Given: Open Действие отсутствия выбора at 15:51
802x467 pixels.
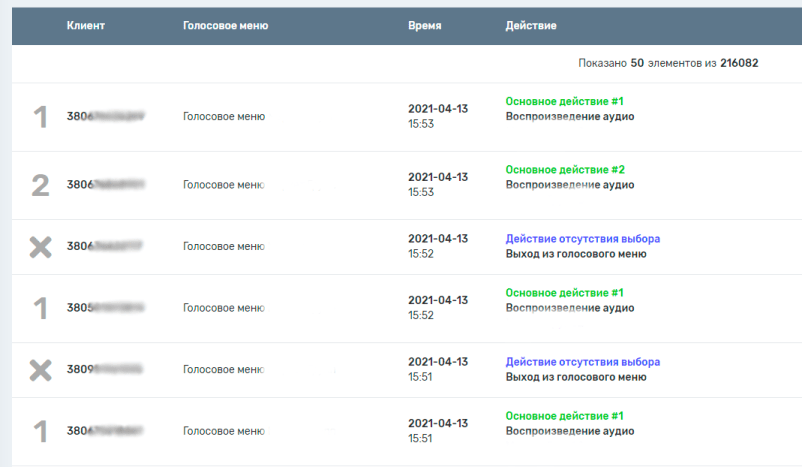Looking at the screenshot, I should click(x=582, y=362).
